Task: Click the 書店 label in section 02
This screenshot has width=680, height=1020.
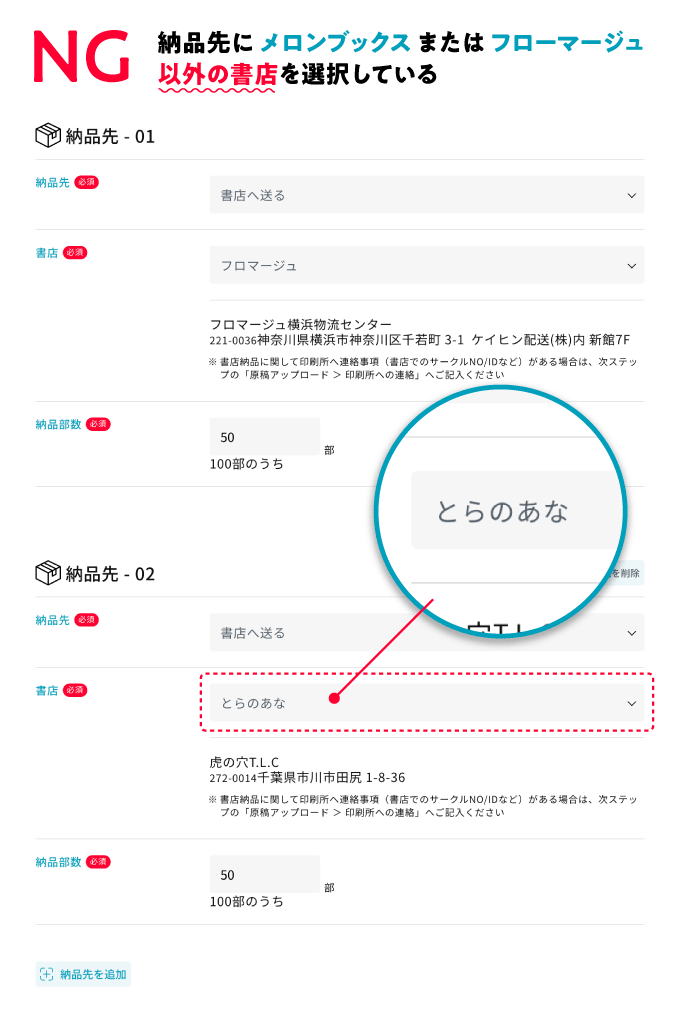Action: click(47, 691)
